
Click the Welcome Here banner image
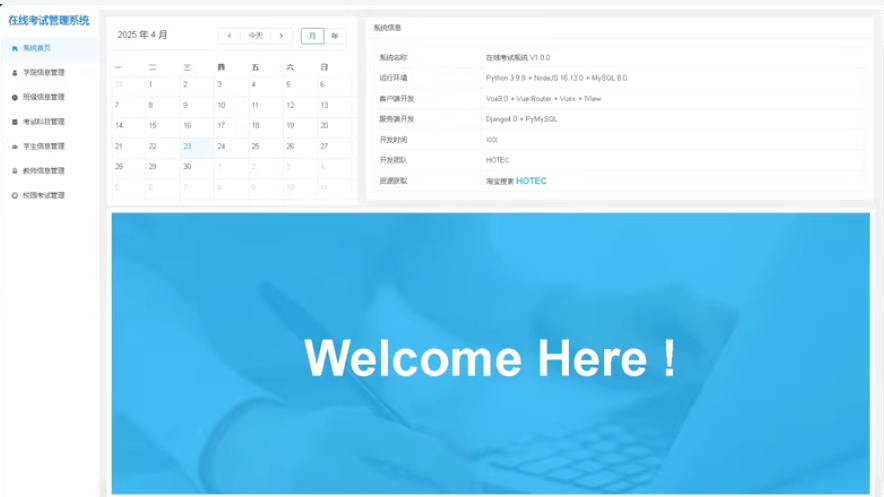[x=490, y=353]
